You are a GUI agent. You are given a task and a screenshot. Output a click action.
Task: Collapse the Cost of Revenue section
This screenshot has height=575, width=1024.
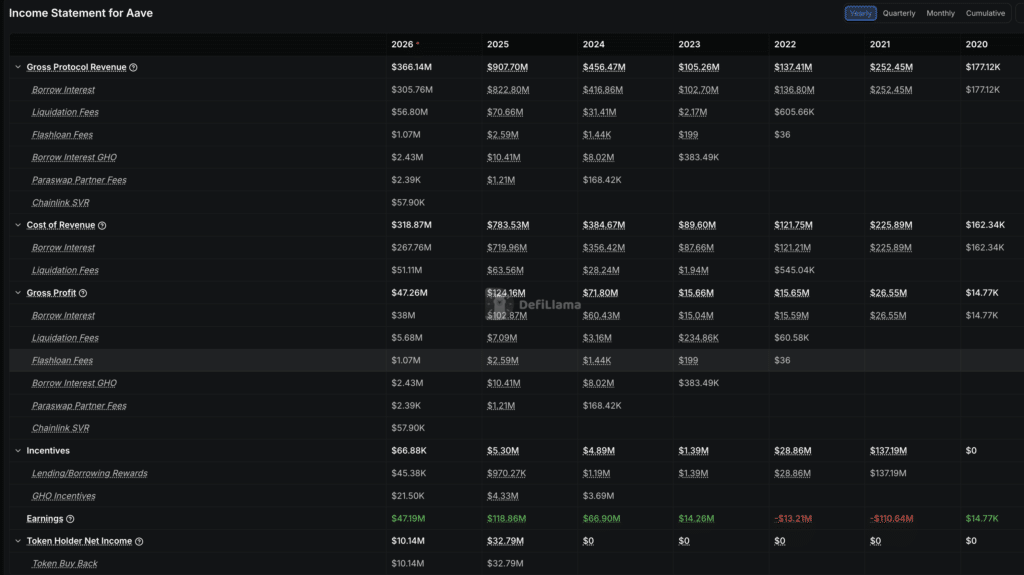(x=18, y=225)
